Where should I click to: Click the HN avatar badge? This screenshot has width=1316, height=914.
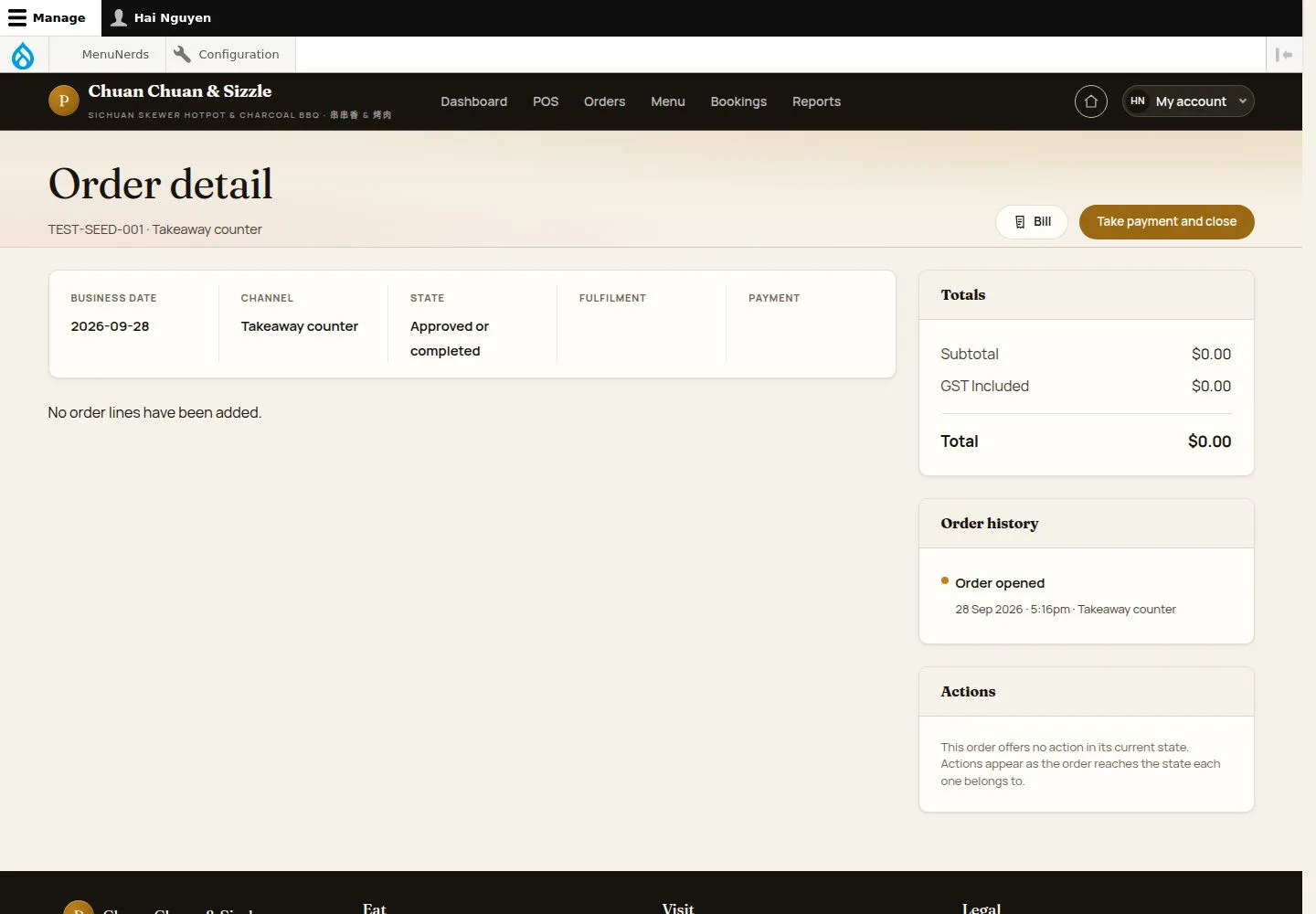tap(1137, 101)
